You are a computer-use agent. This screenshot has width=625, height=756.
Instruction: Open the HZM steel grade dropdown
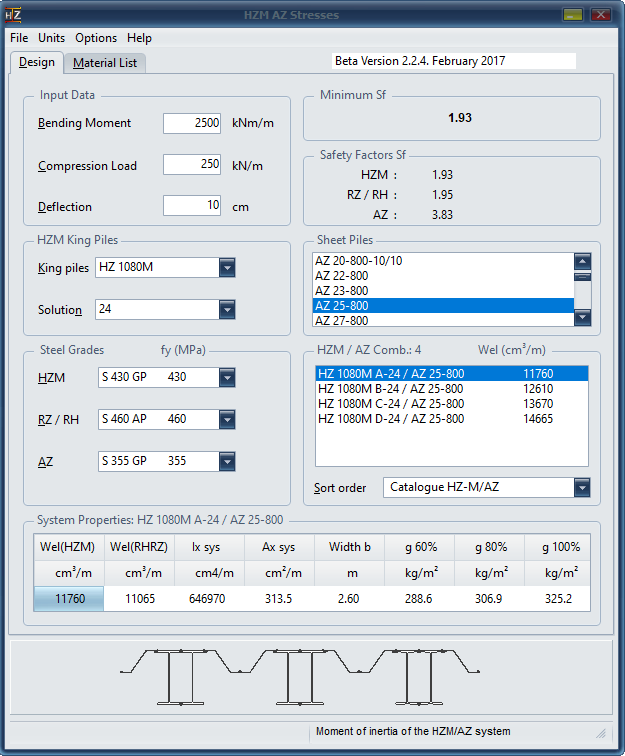pos(227,378)
